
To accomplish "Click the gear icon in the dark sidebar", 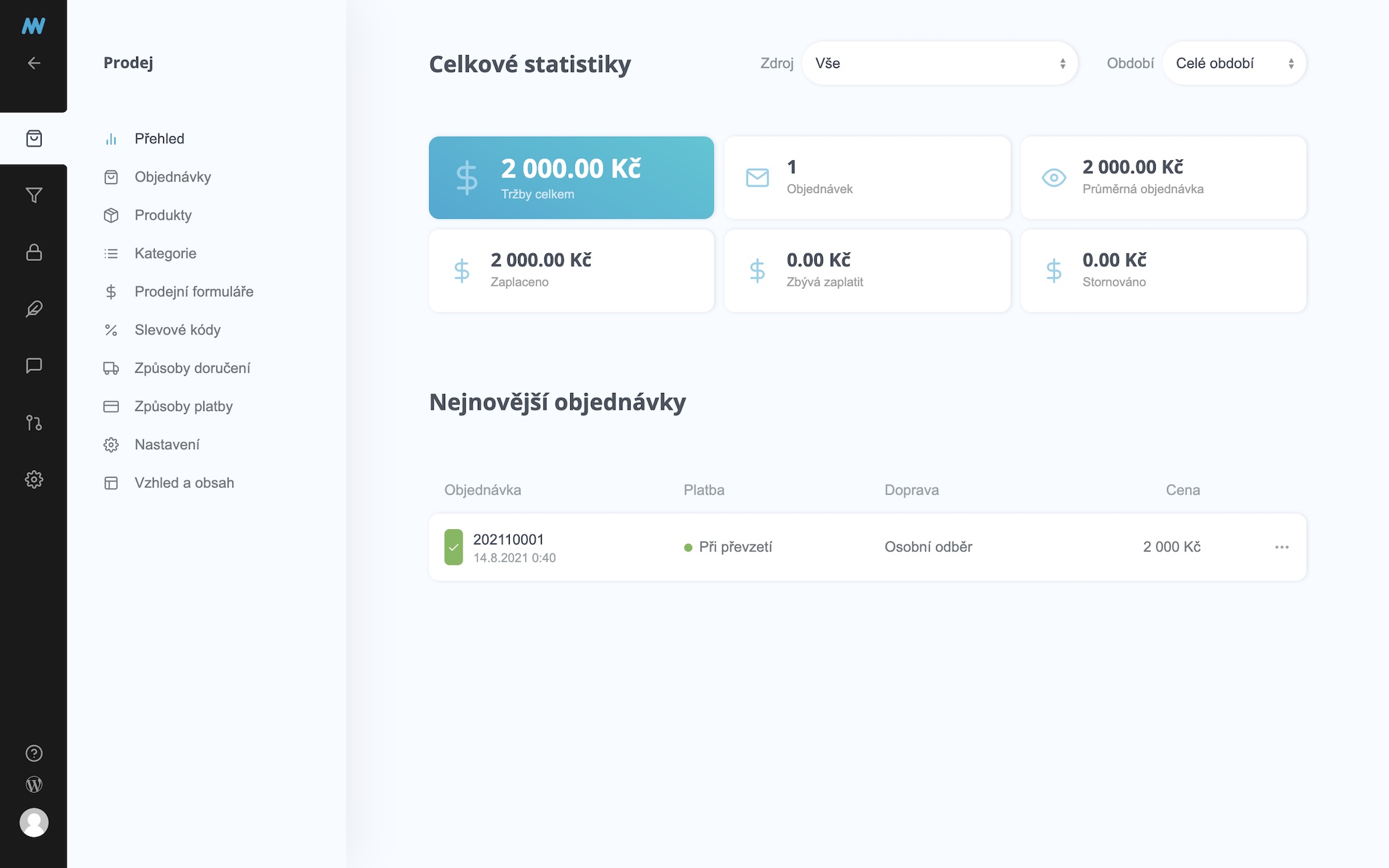I will (x=33, y=479).
